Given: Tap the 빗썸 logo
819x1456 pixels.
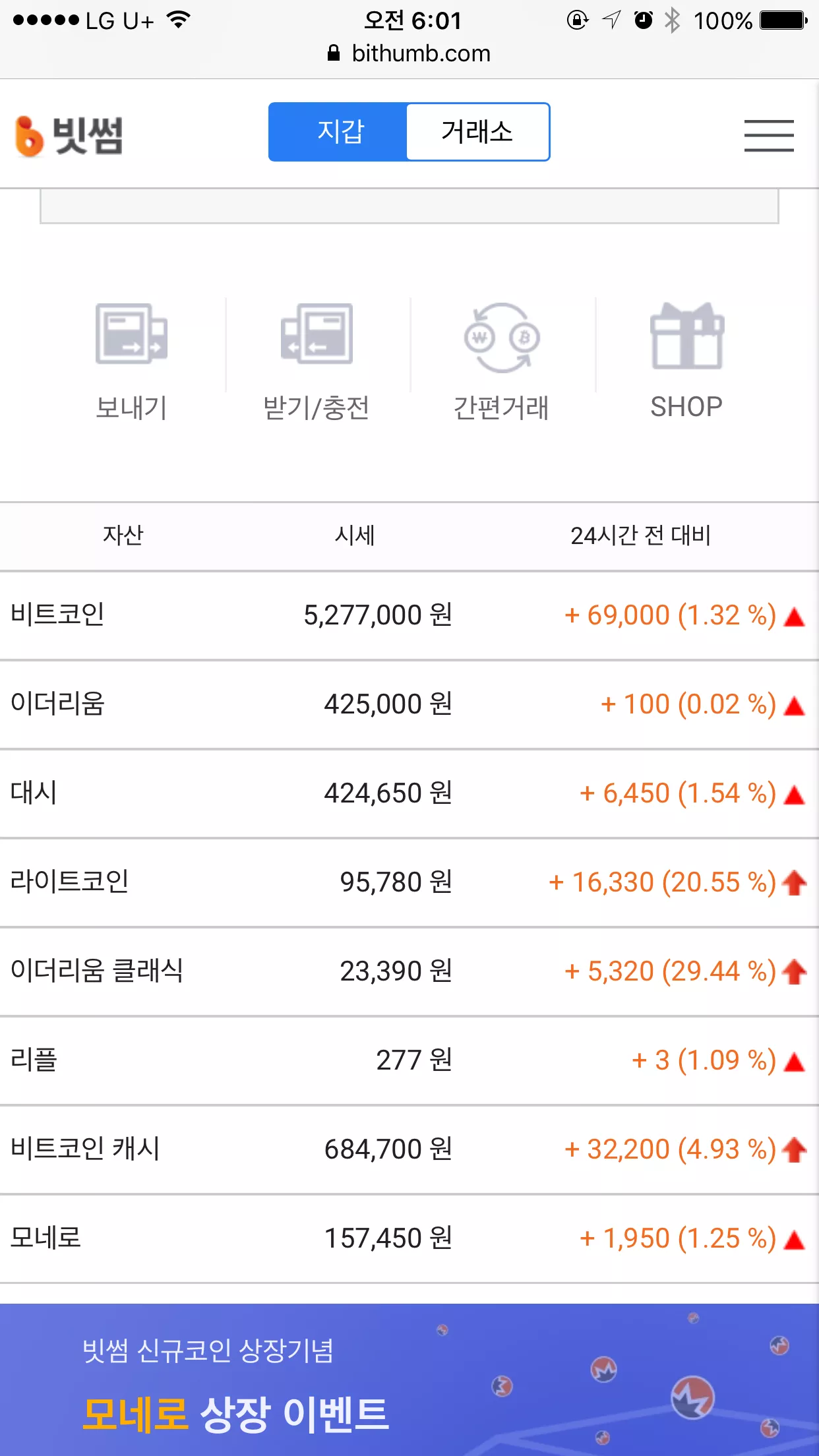Looking at the screenshot, I should [x=69, y=136].
